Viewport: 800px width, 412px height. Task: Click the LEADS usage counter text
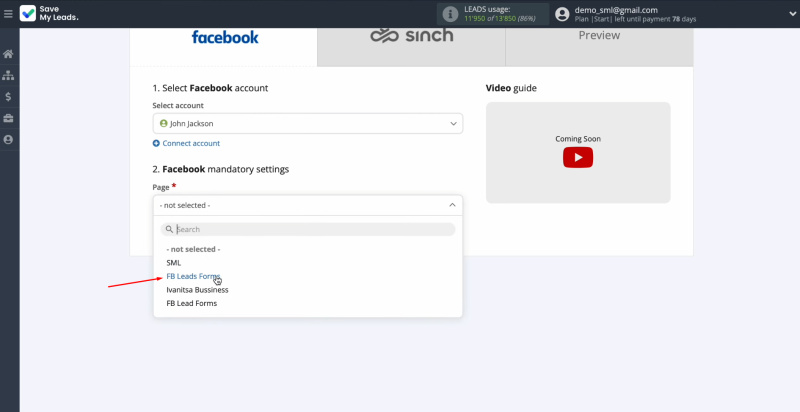(500, 18)
